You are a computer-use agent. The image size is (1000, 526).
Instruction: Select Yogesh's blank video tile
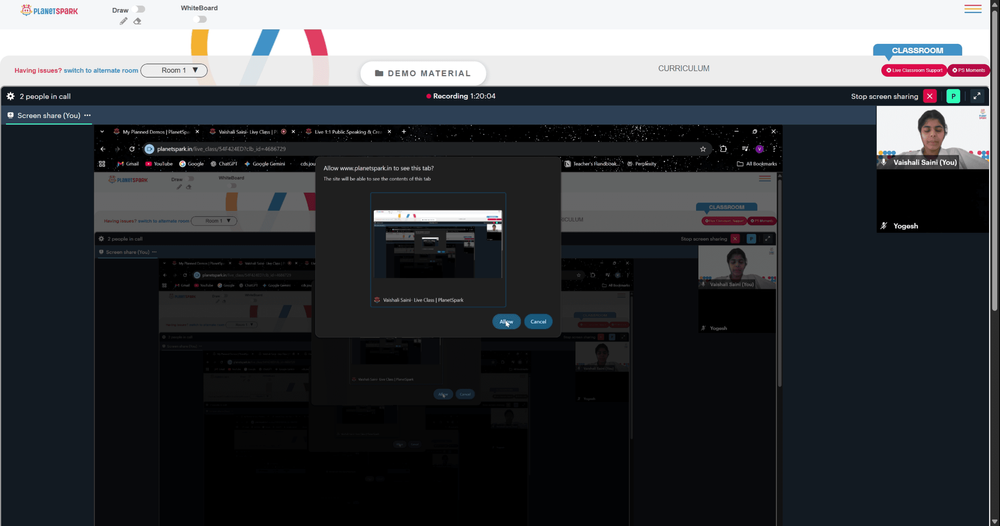932,201
